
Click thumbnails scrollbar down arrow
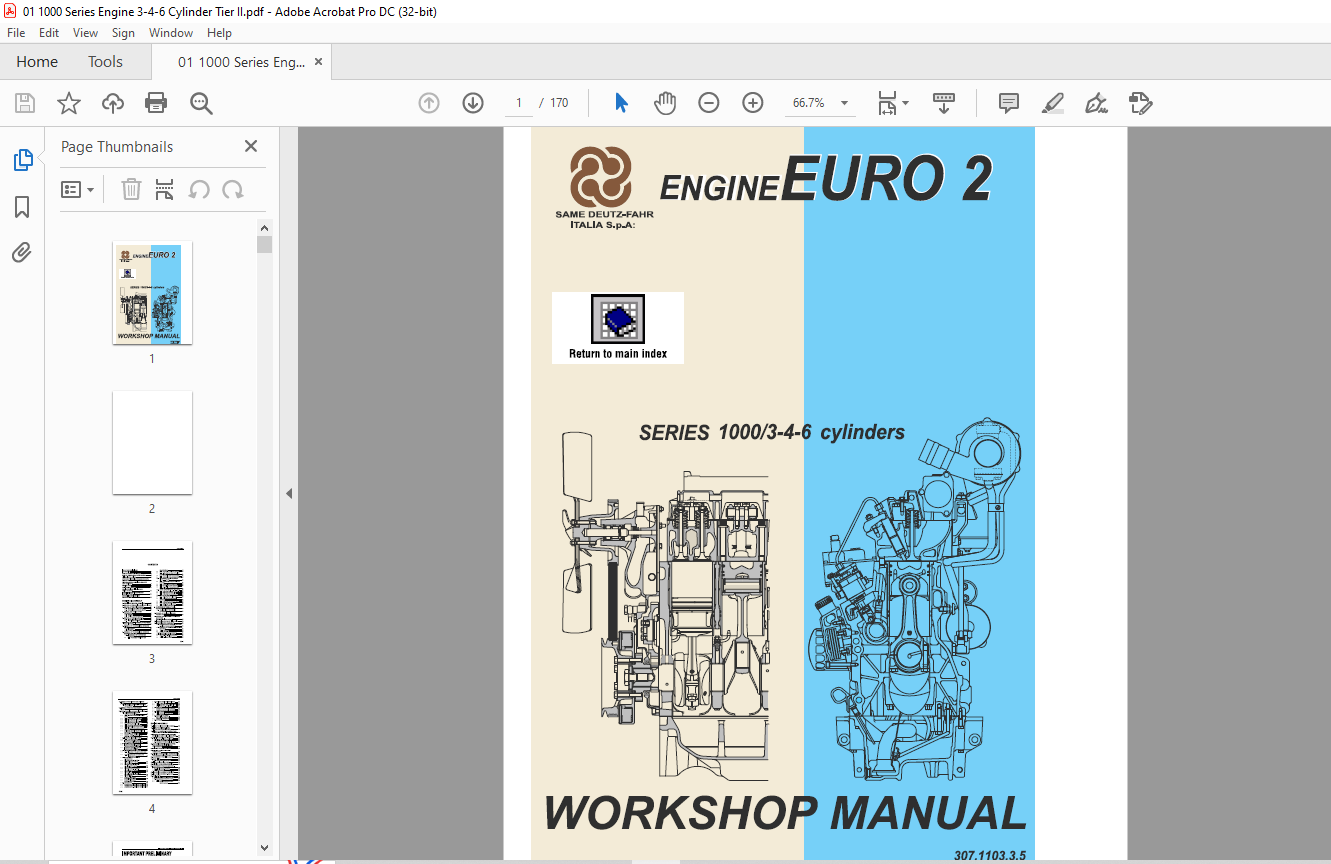click(264, 848)
